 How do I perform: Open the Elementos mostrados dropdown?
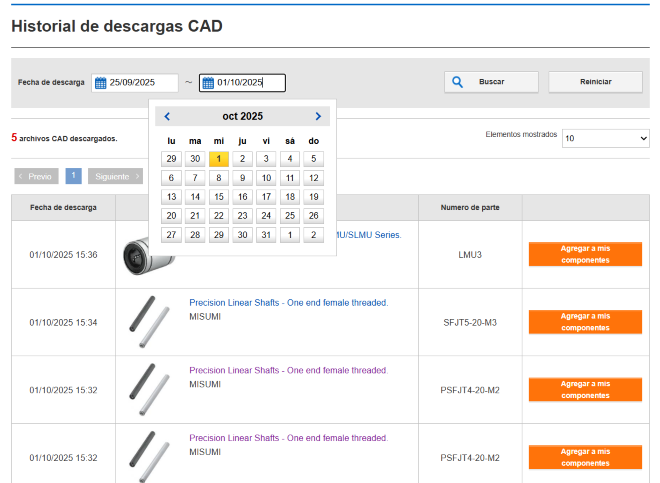pyautogui.click(x=605, y=138)
